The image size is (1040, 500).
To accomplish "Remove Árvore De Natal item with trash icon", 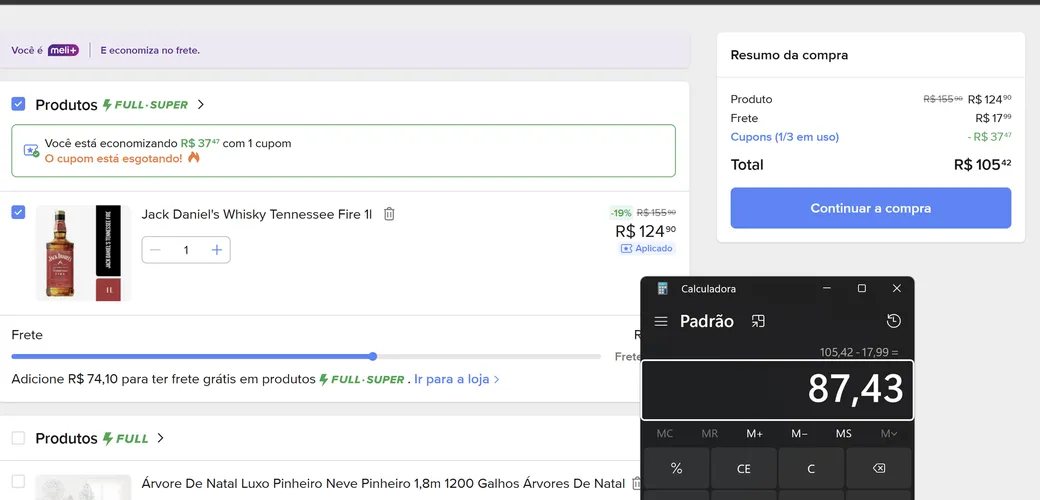I will (637, 483).
